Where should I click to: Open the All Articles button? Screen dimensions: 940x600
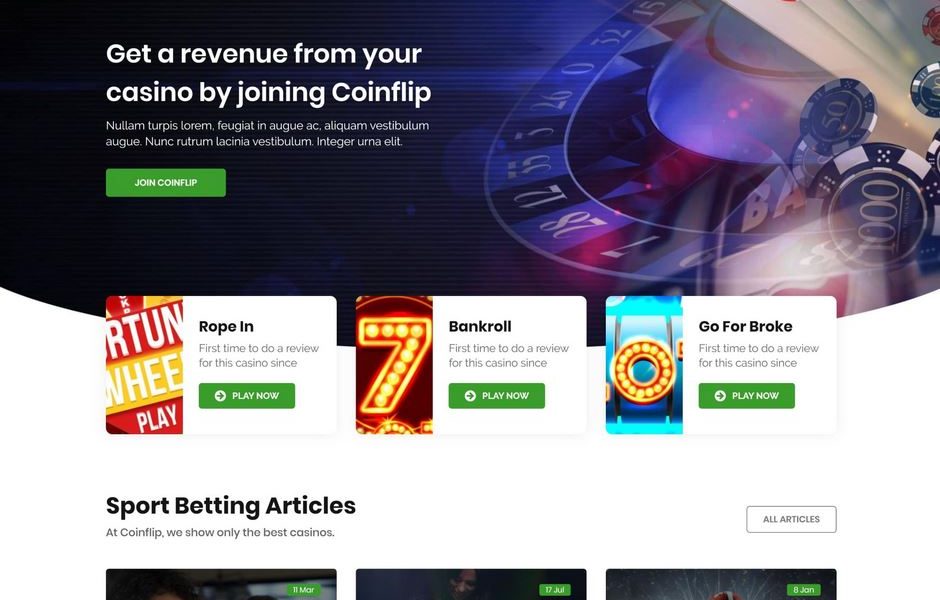tap(791, 519)
